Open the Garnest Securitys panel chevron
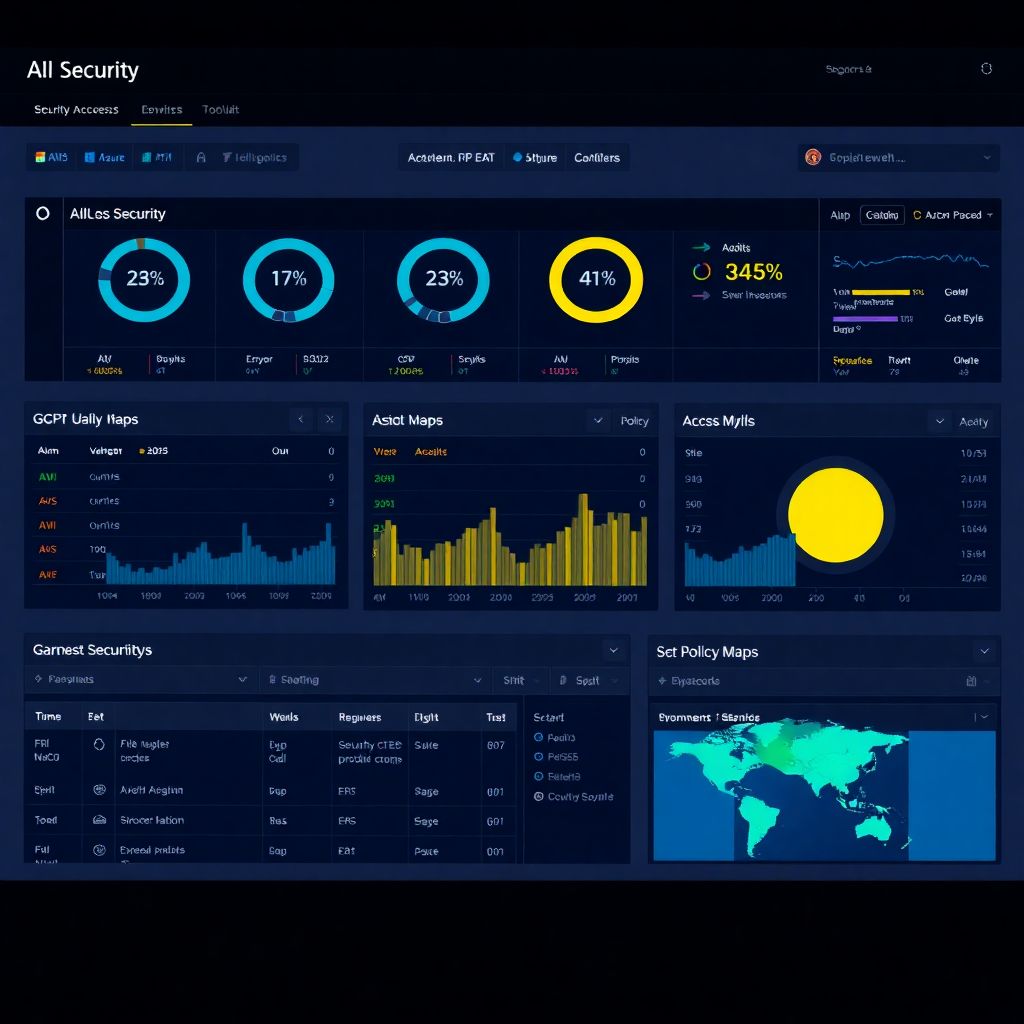Viewport: 1024px width, 1024px height. (x=613, y=650)
